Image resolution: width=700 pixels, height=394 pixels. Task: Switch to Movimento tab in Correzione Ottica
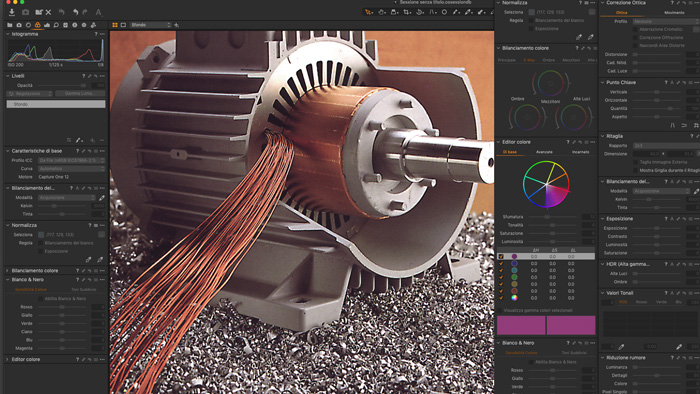674,12
